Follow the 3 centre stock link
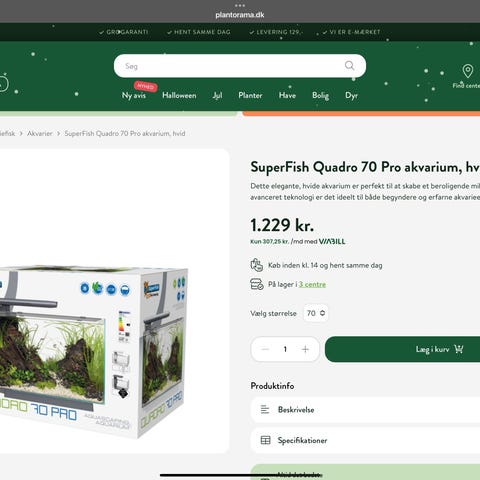Image resolution: width=480 pixels, height=480 pixels. pyautogui.click(x=312, y=284)
